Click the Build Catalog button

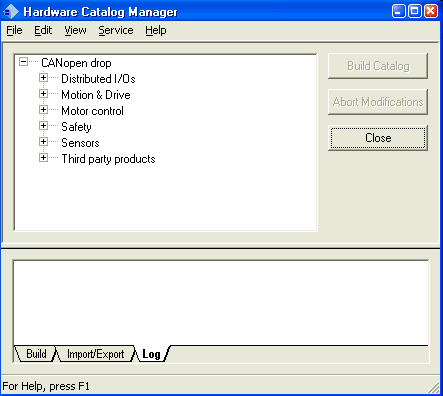click(x=378, y=66)
